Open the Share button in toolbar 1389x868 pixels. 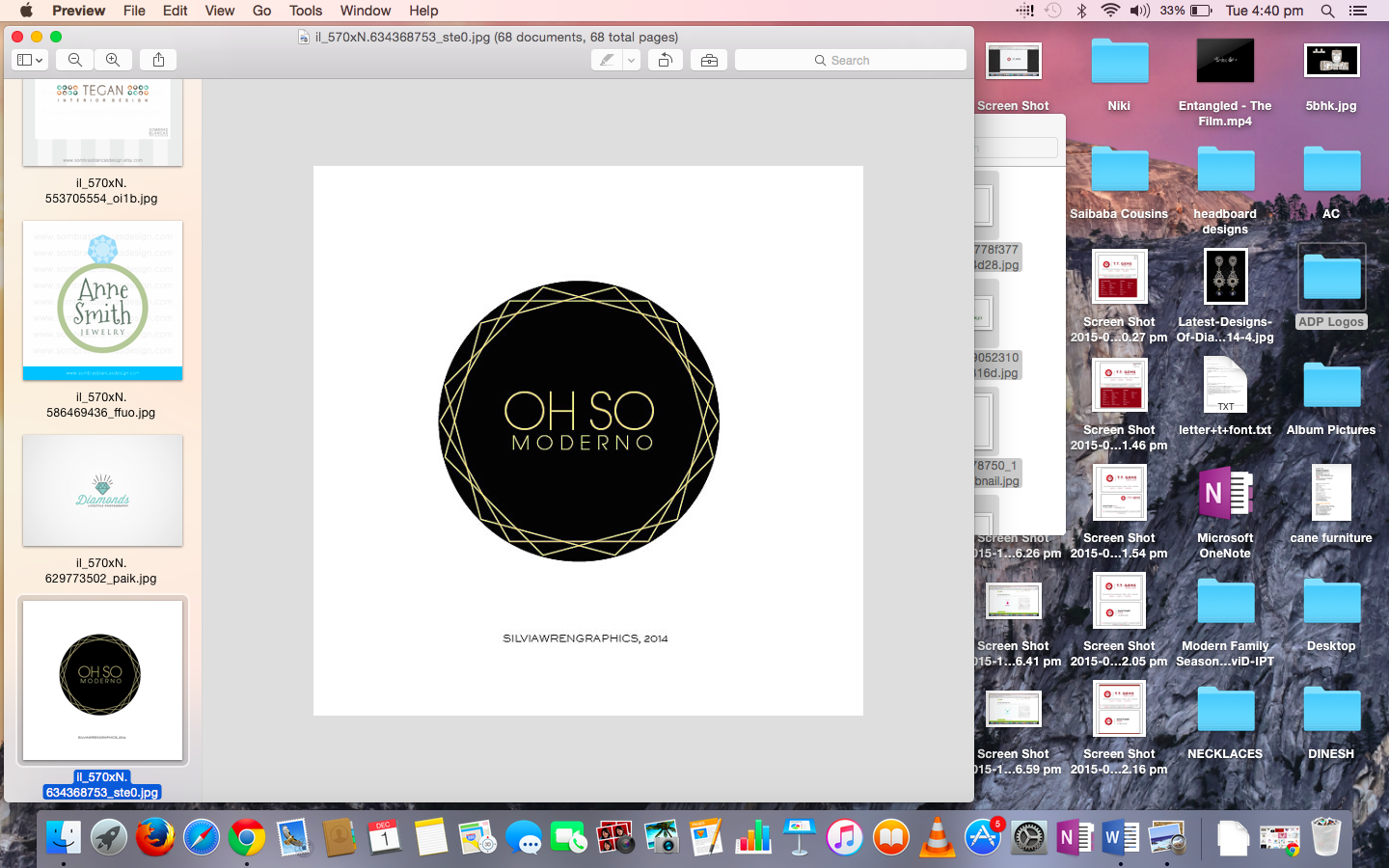coord(158,60)
